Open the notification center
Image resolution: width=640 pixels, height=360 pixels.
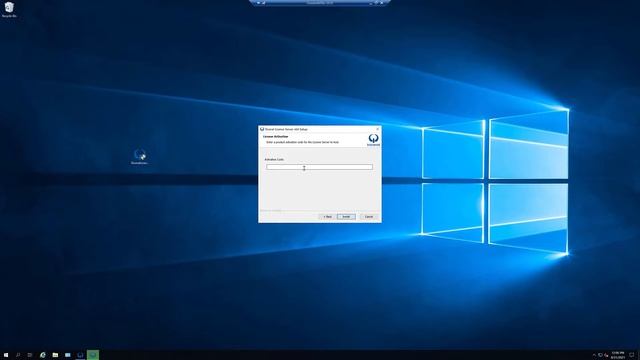[632, 355]
